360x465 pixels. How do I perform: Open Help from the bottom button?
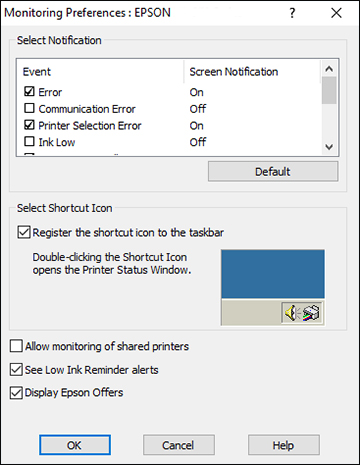pos(284,445)
